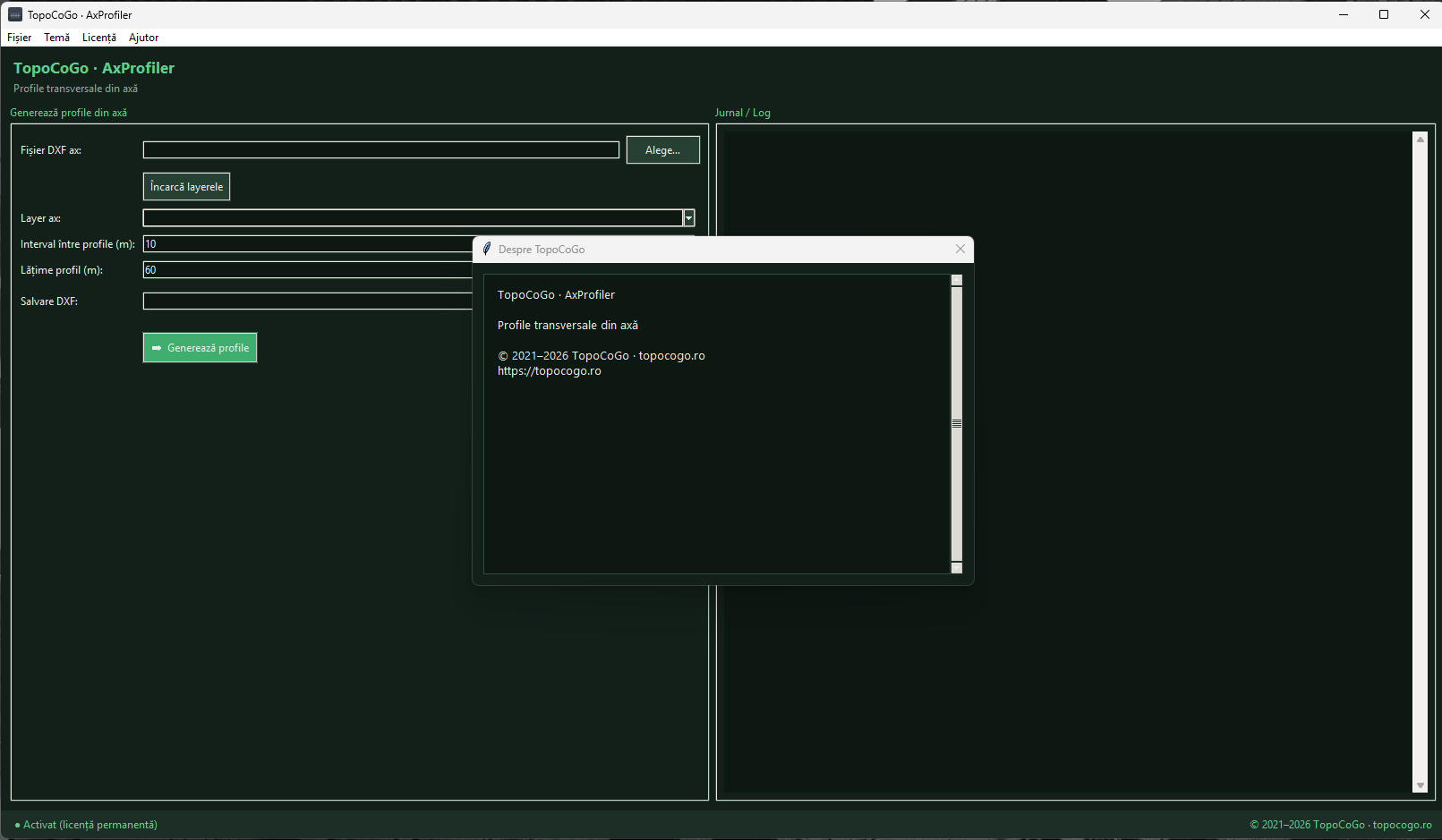Close the Despre TopoCoGo dialog
The height and width of the screenshot is (840, 1442).
point(960,249)
